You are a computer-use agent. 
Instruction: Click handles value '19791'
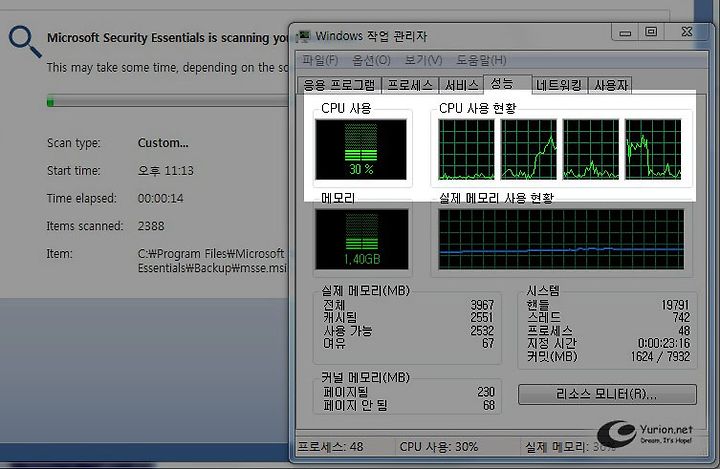(x=675, y=305)
